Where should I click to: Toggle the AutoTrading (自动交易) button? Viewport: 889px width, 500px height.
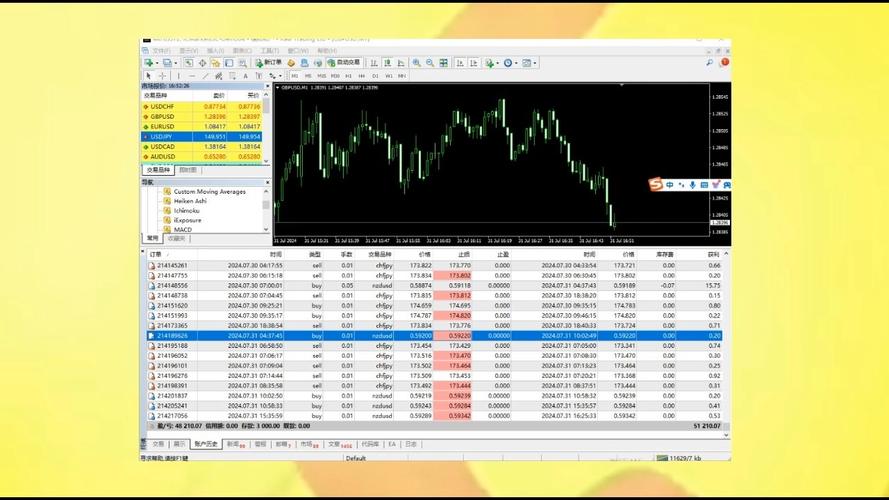pyautogui.click(x=345, y=63)
